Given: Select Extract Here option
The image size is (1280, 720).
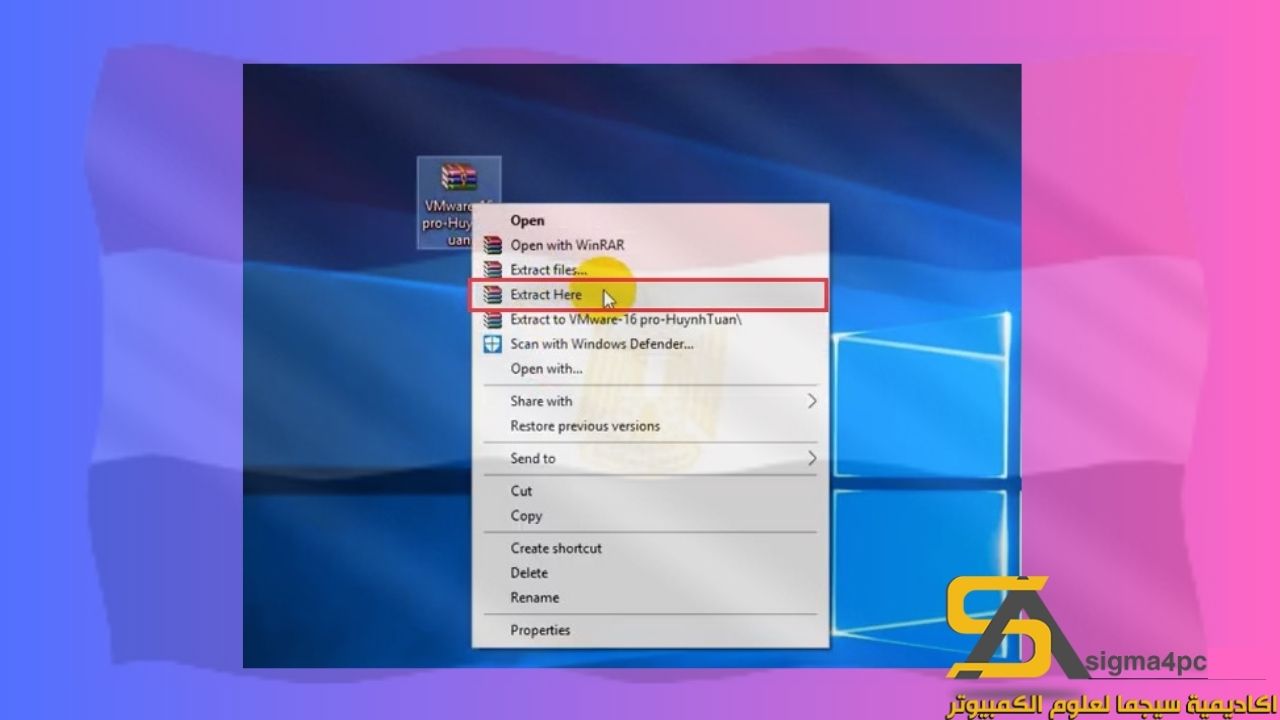Looking at the screenshot, I should pyautogui.click(x=546, y=295).
